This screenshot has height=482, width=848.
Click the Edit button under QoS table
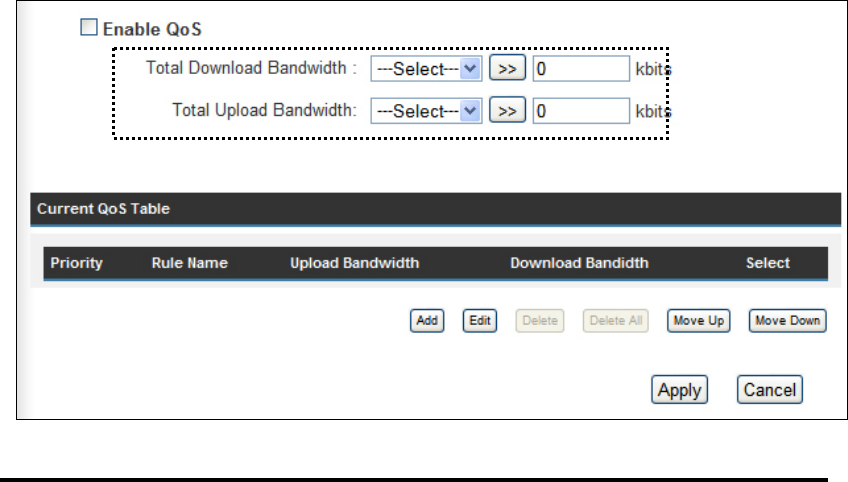pyautogui.click(x=480, y=321)
